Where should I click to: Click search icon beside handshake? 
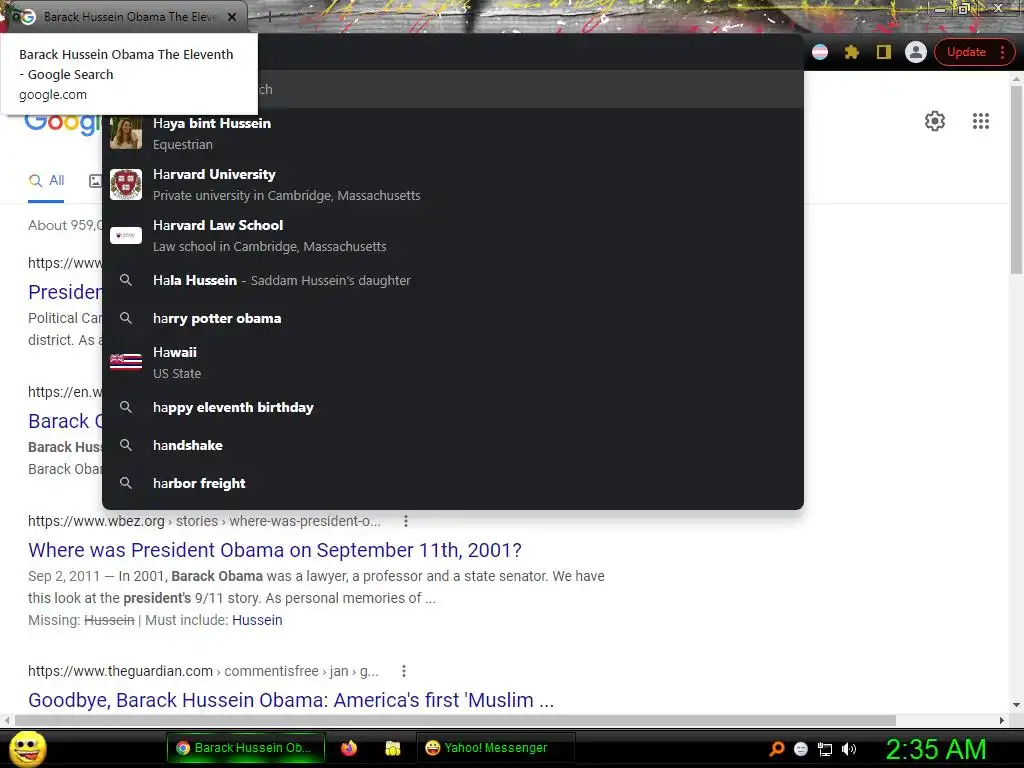pos(126,445)
